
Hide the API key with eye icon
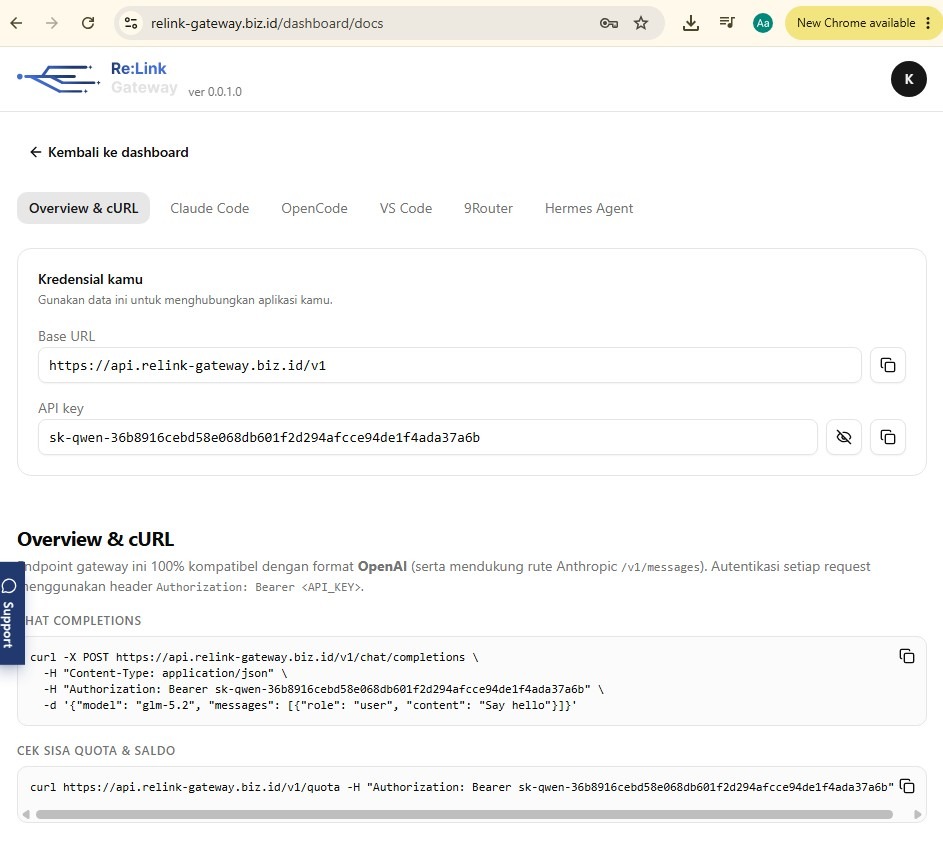844,437
